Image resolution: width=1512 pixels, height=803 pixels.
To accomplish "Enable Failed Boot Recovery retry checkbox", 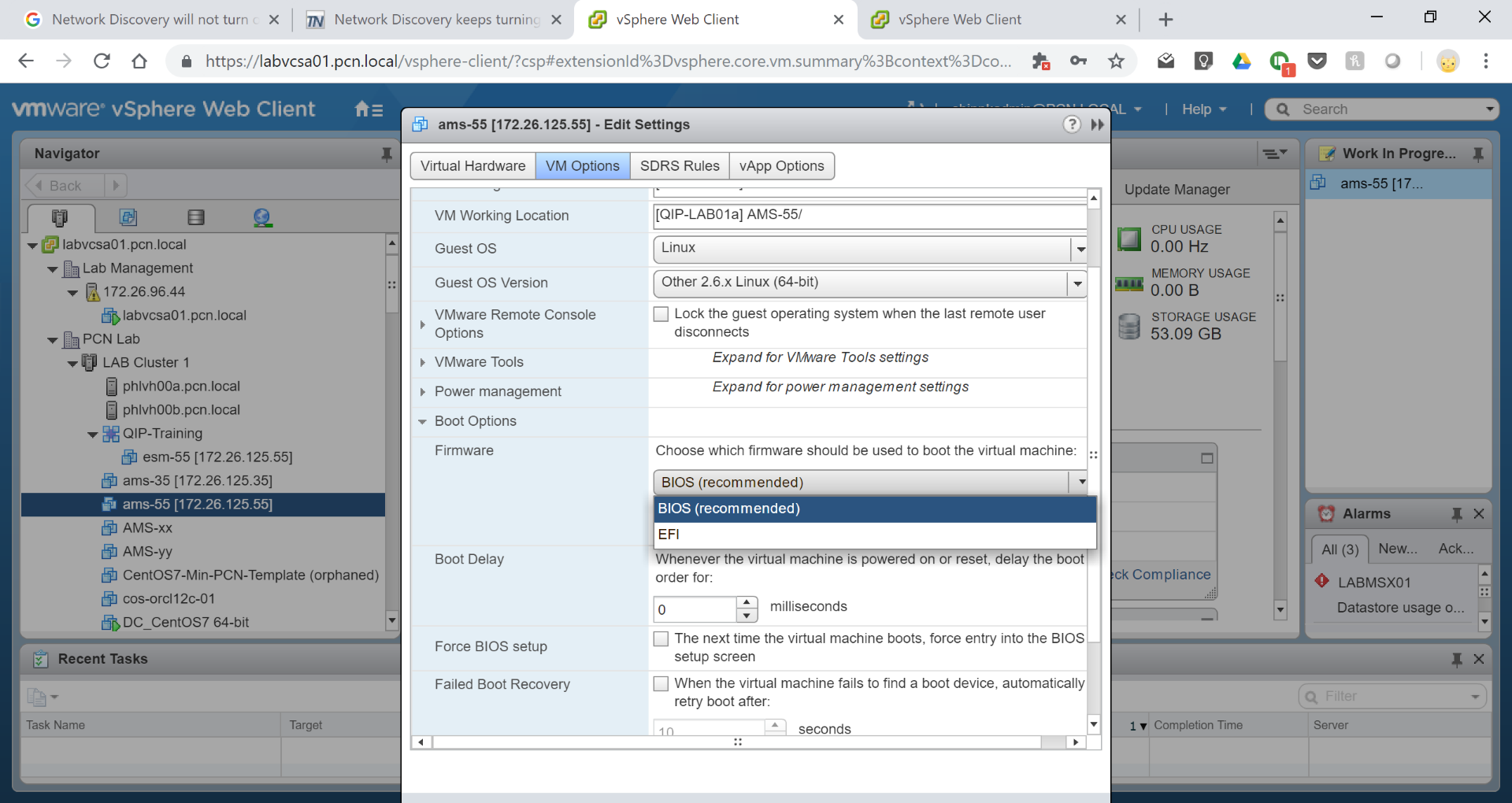I will click(661, 683).
